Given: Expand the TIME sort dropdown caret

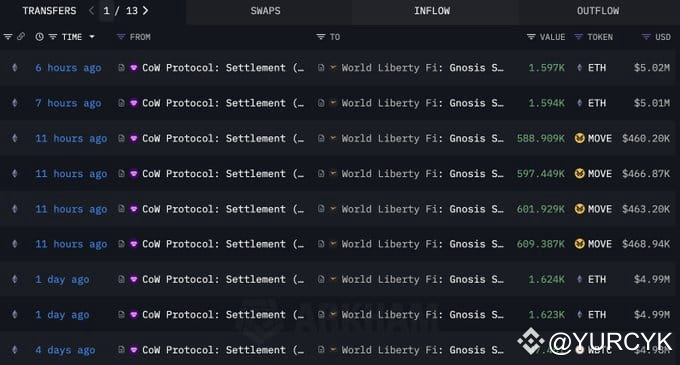Looking at the screenshot, I should click(x=92, y=37).
